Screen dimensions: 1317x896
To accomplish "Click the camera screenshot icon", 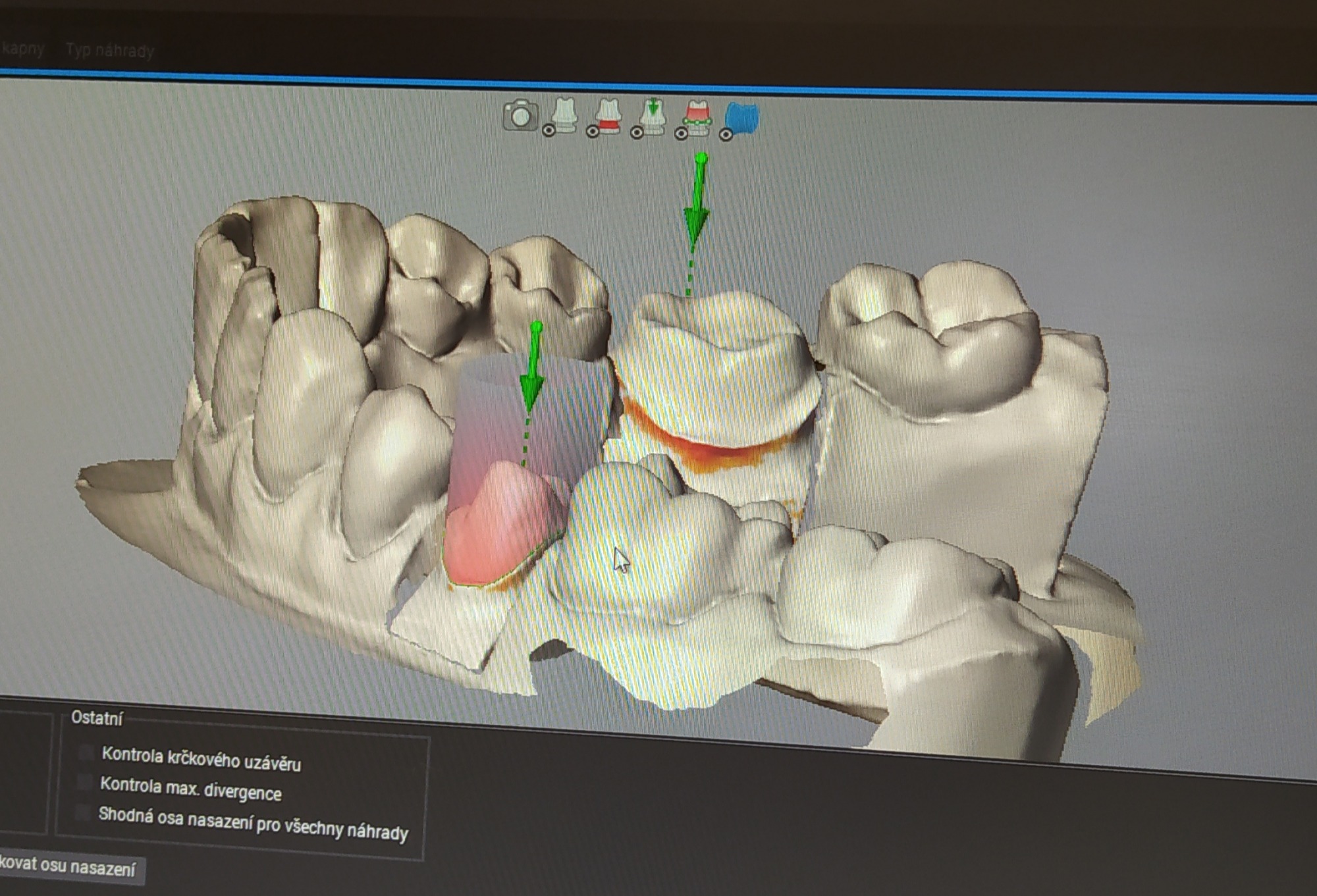I will tap(520, 116).
